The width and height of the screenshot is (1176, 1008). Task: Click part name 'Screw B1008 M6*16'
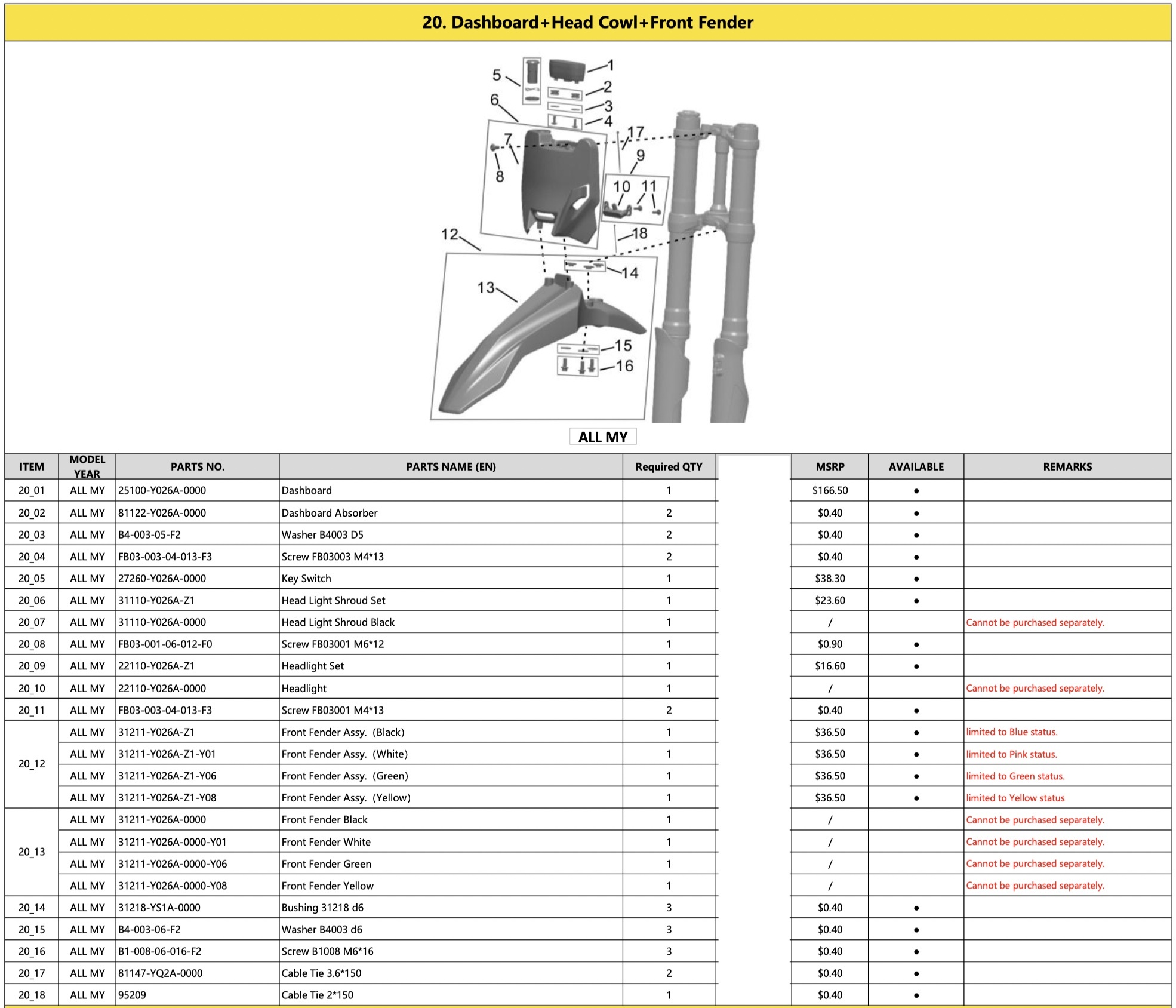(327, 951)
